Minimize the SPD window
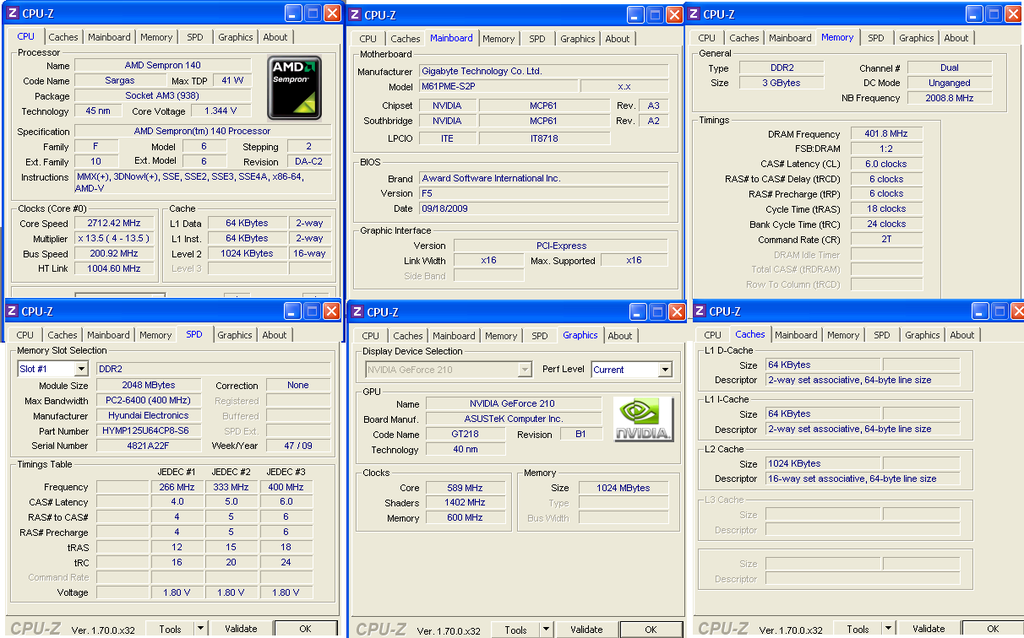Screen dimensions: 1024x638 tap(293, 311)
